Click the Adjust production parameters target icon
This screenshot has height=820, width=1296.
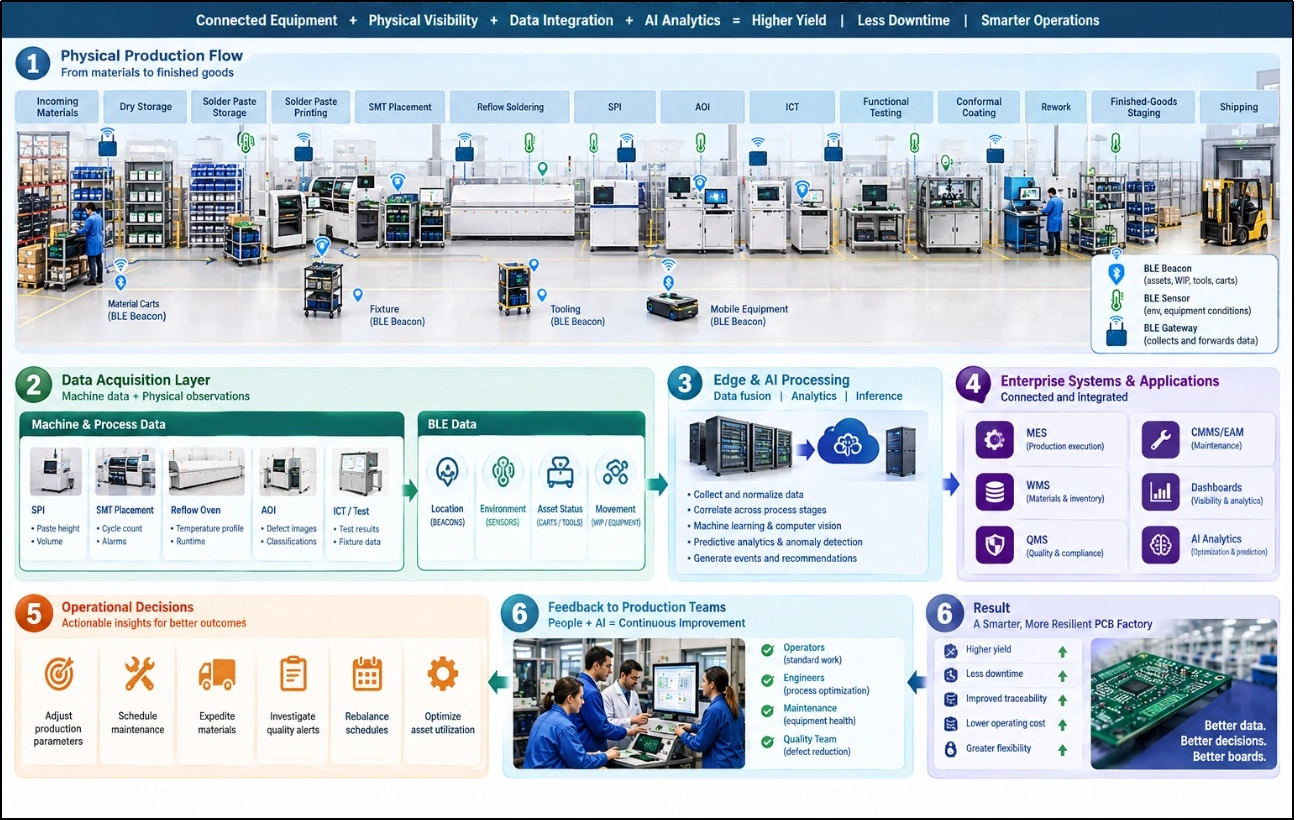(59, 674)
